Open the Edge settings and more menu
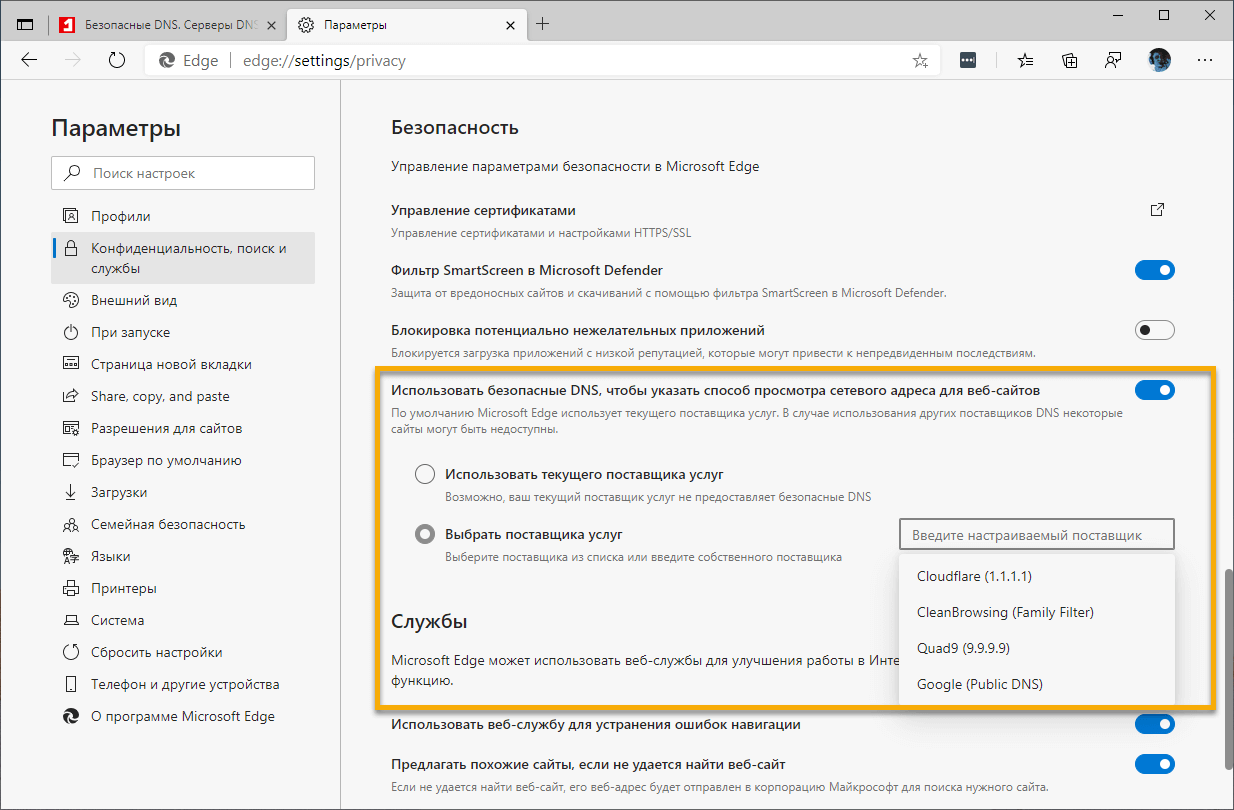 [x=1205, y=60]
